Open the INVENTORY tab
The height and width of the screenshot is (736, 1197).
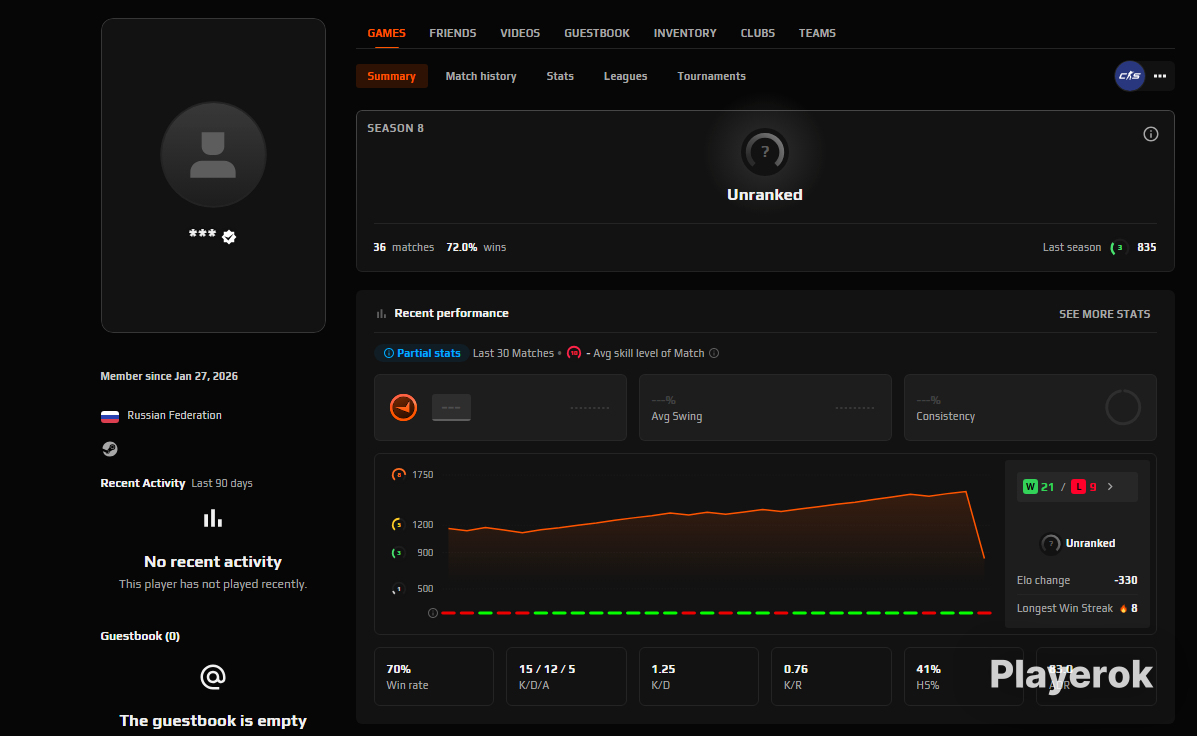[x=685, y=33]
